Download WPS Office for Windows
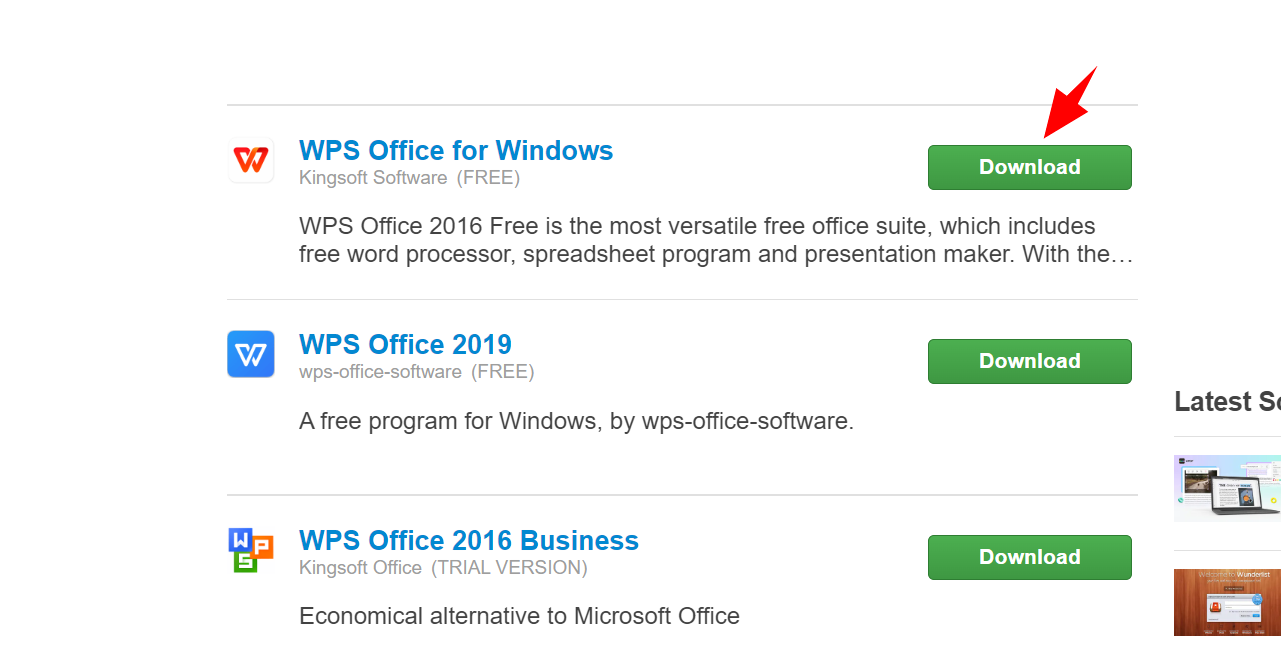The height and width of the screenshot is (653, 1281). 1029,167
